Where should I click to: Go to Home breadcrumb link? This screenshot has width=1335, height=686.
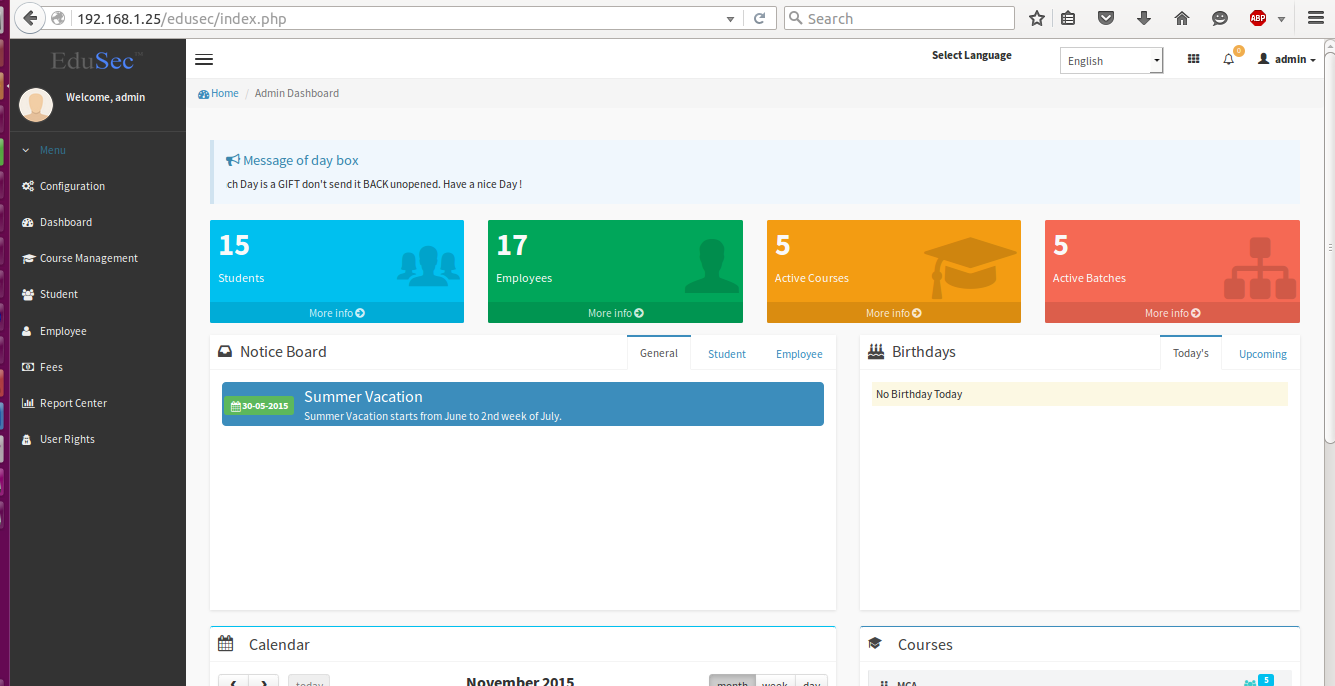224,93
